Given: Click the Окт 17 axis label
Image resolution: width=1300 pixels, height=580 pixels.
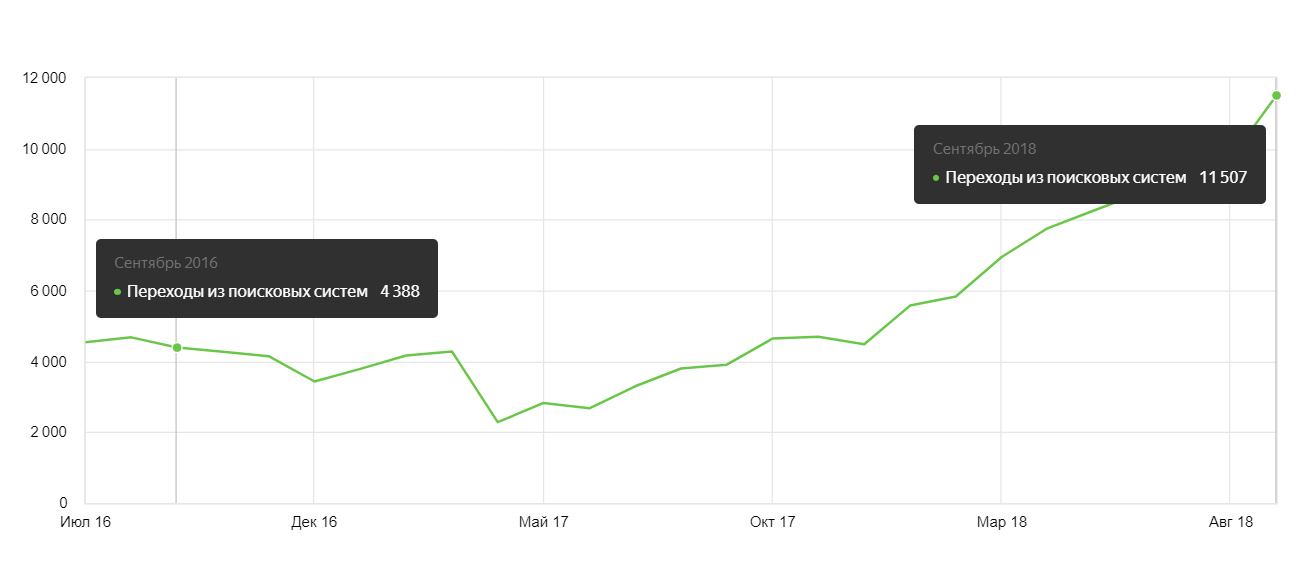Looking at the screenshot, I should [x=772, y=522].
